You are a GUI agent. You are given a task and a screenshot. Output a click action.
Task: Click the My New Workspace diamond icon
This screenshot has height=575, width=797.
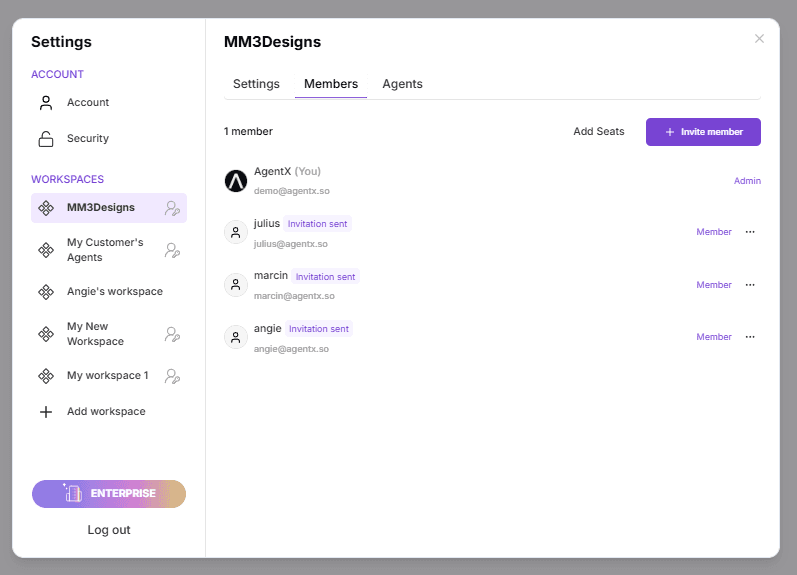click(46, 334)
